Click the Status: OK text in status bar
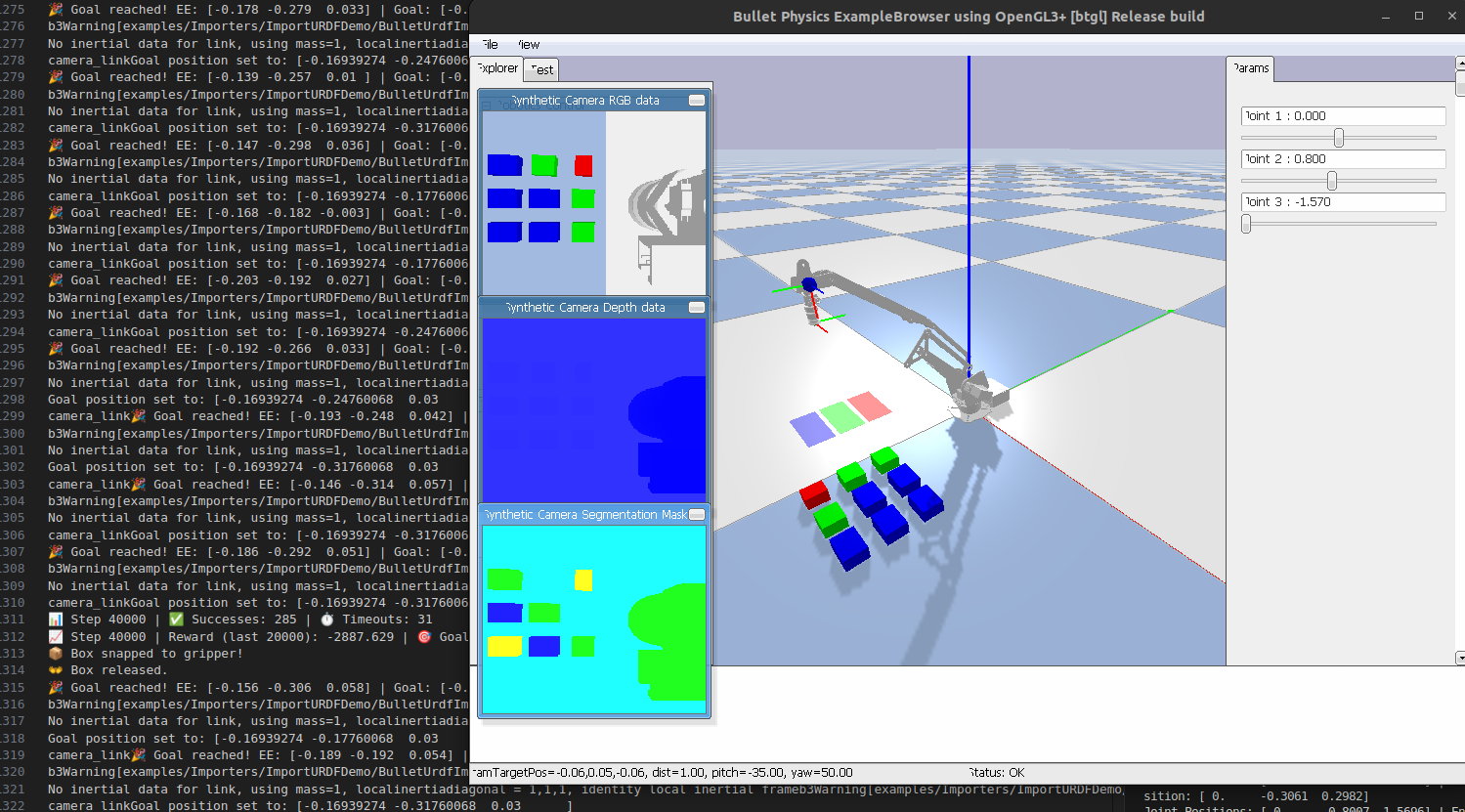The image size is (1465, 812). (x=997, y=773)
